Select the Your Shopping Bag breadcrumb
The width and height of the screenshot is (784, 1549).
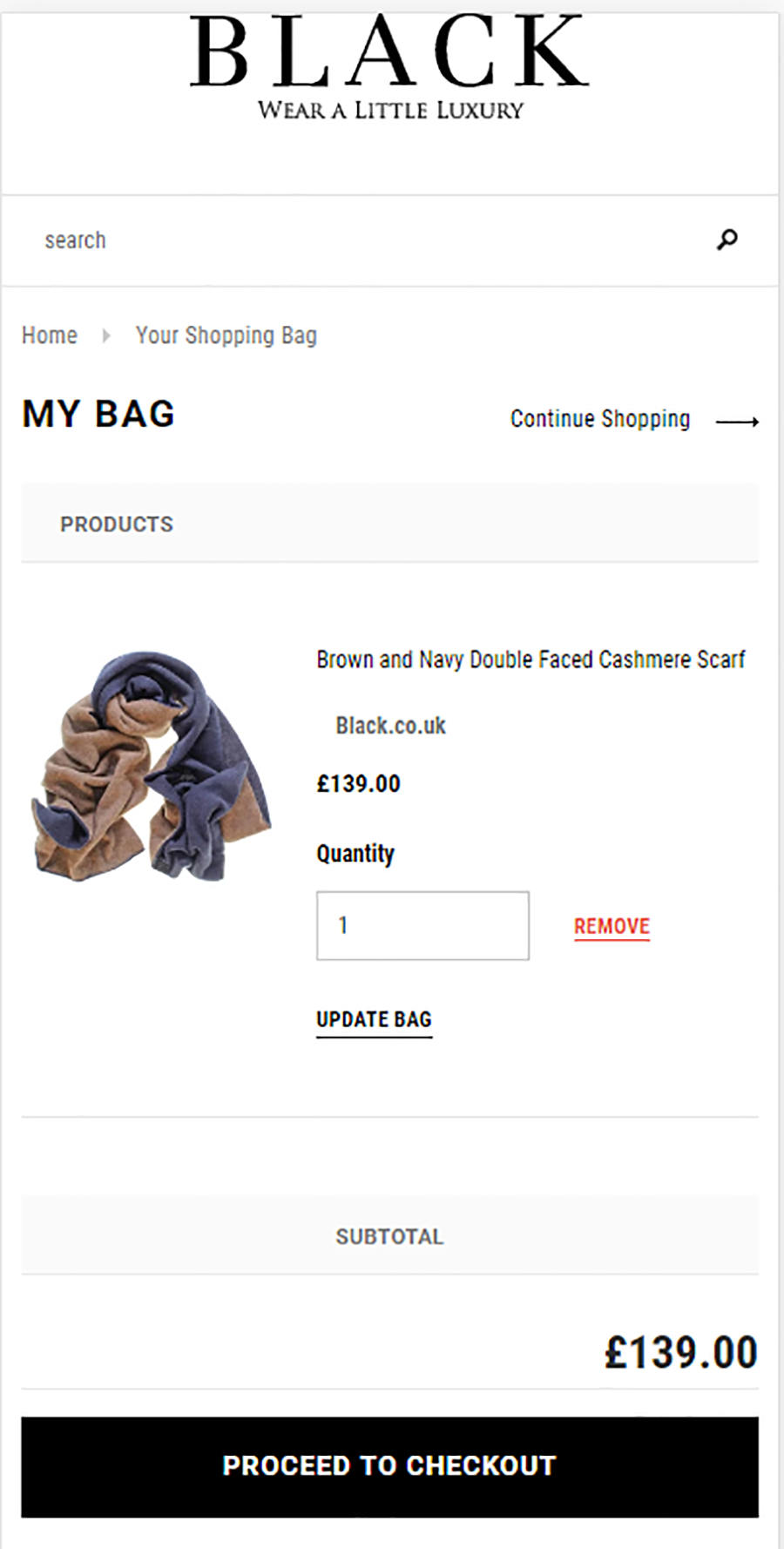point(226,335)
